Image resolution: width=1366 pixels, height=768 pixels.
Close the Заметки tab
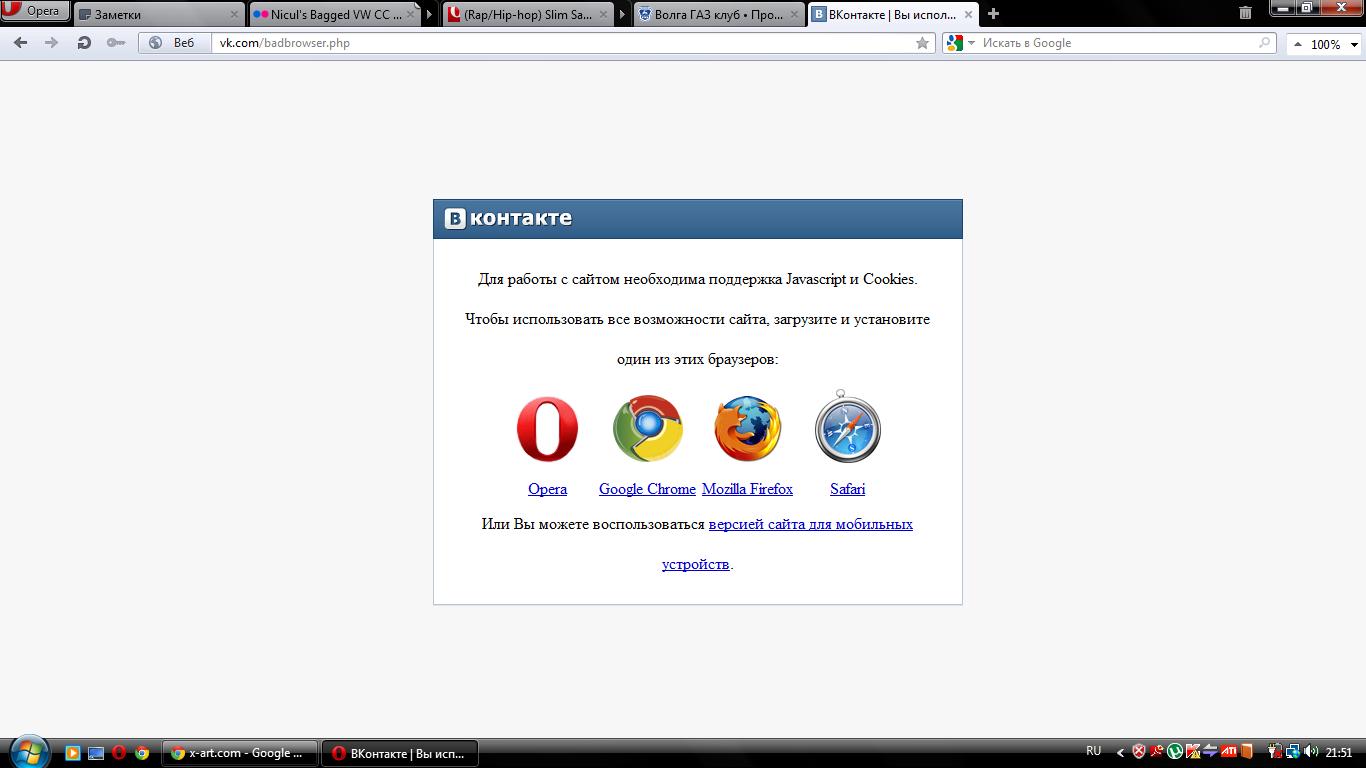[235, 15]
